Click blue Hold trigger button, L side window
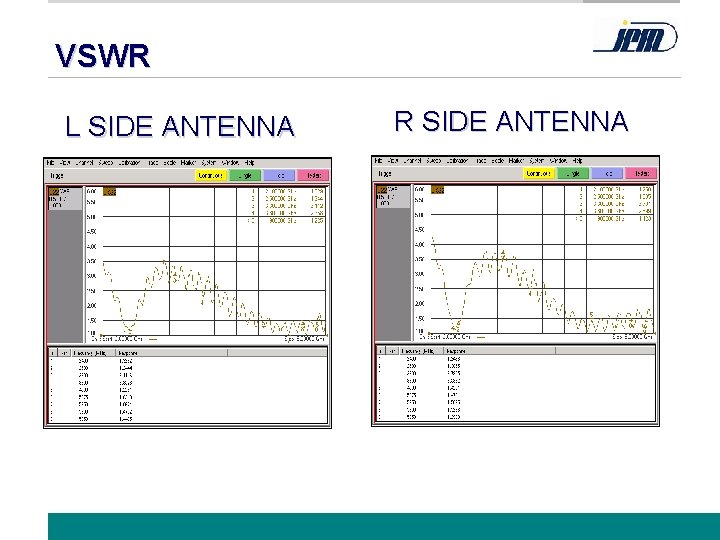 point(279,175)
